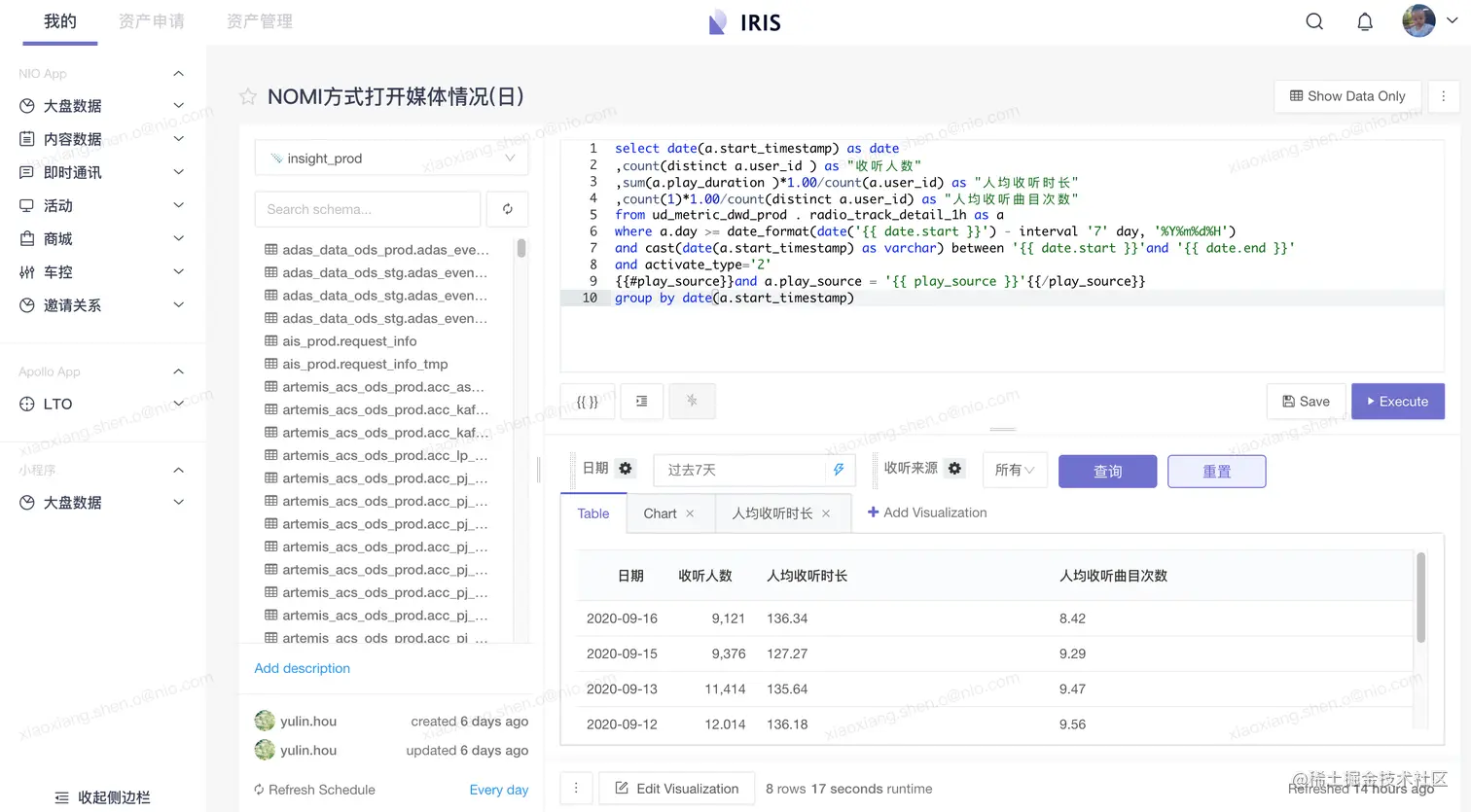This screenshot has width=1471, height=812.
Task: Click the 车控 car control icon
Action: pyautogui.click(x=27, y=272)
